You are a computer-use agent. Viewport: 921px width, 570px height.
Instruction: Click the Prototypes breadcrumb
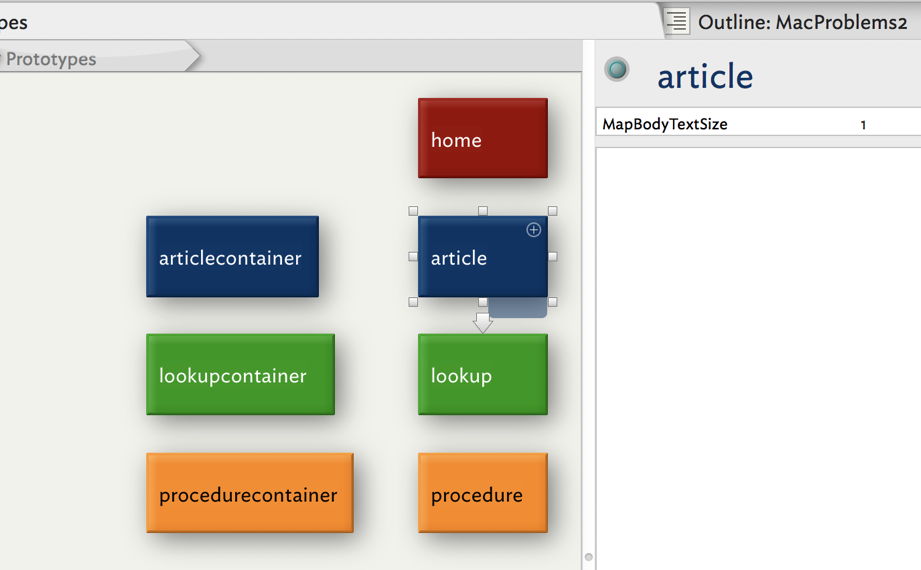[x=52, y=59]
